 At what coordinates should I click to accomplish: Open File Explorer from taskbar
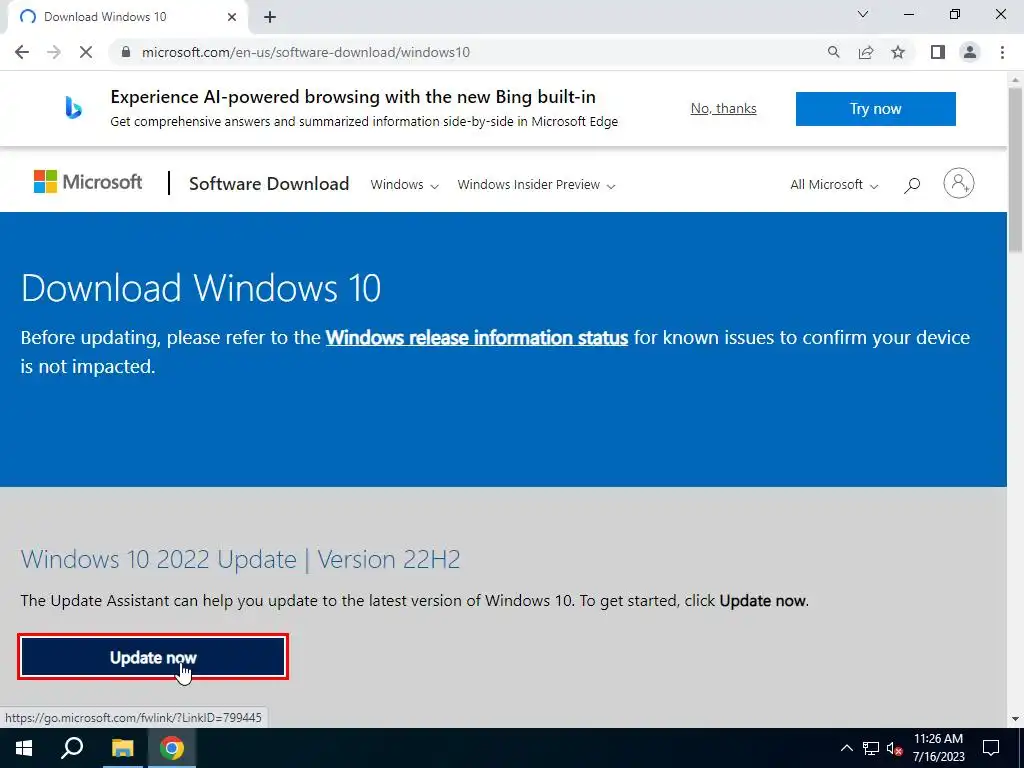pyautogui.click(x=122, y=748)
